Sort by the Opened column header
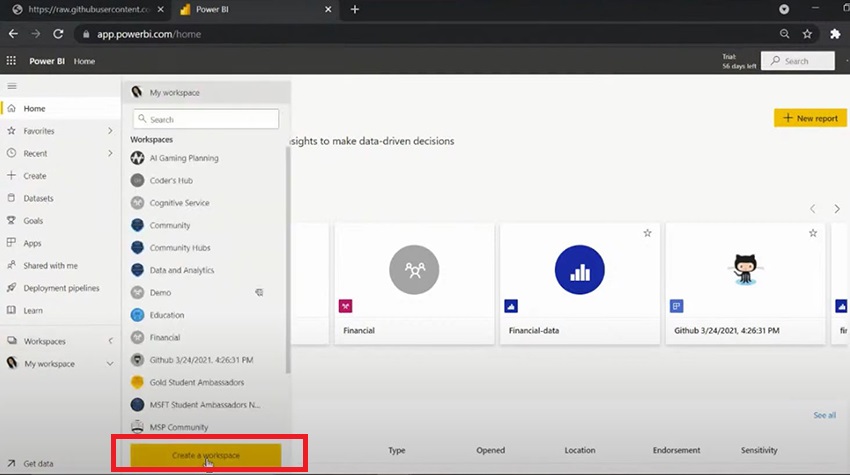Viewport: 850px width, 475px height. [491, 450]
